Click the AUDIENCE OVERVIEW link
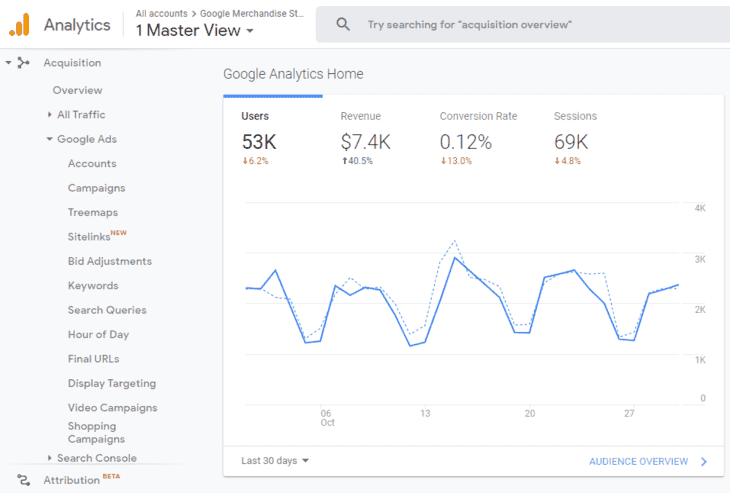730x493 pixels. click(638, 461)
